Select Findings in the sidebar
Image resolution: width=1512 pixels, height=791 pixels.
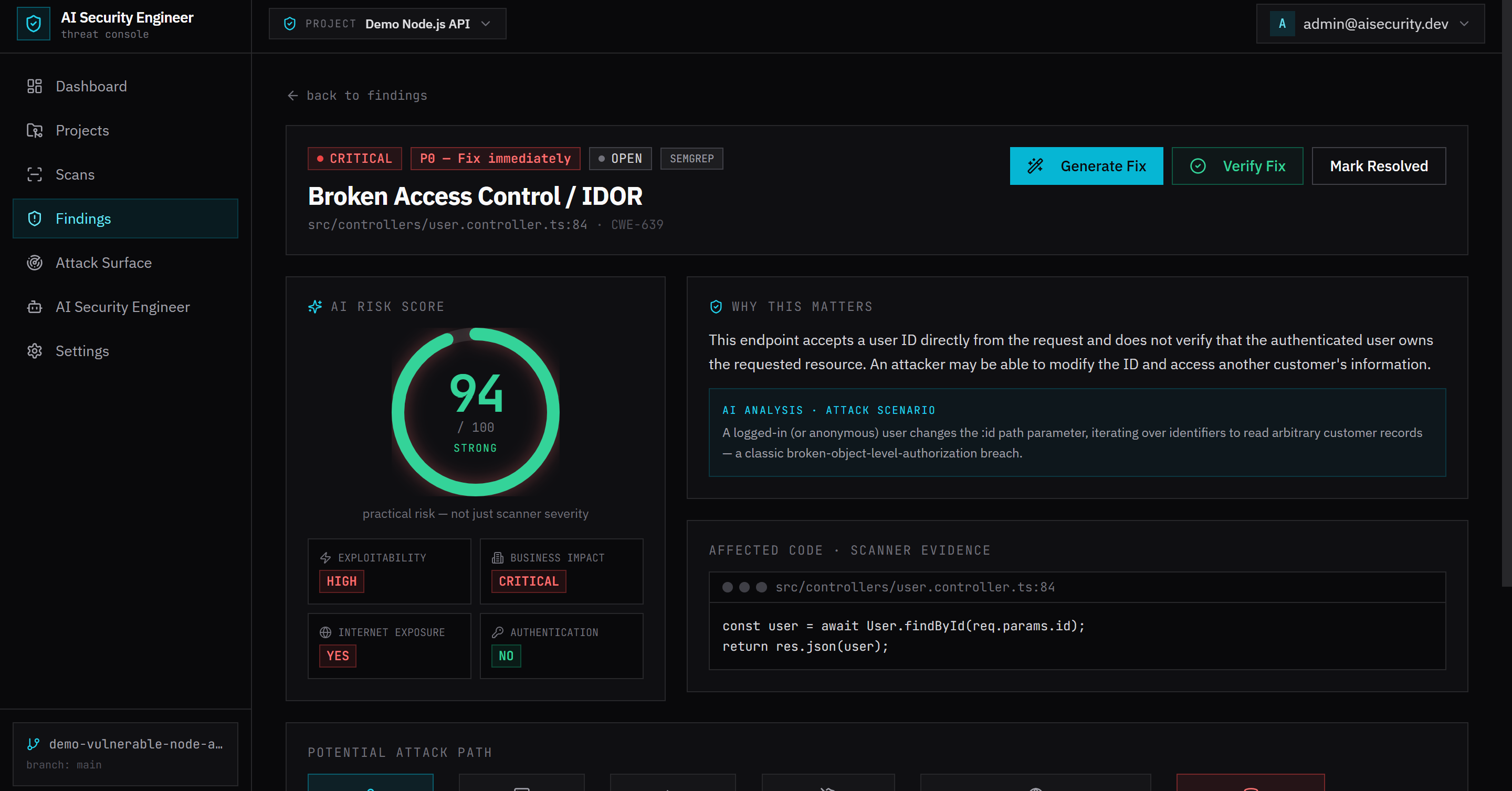click(x=125, y=218)
